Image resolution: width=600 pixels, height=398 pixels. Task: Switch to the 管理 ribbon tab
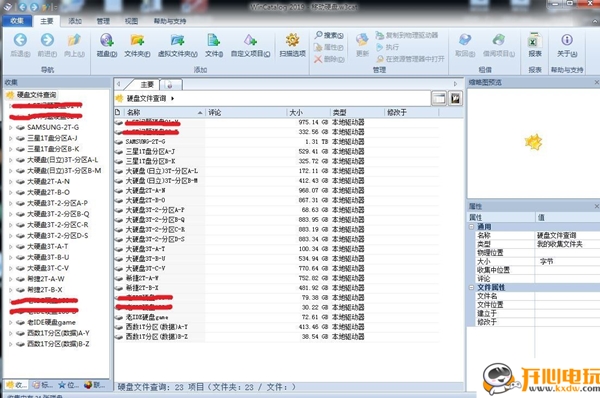click(x=103, y=21)
